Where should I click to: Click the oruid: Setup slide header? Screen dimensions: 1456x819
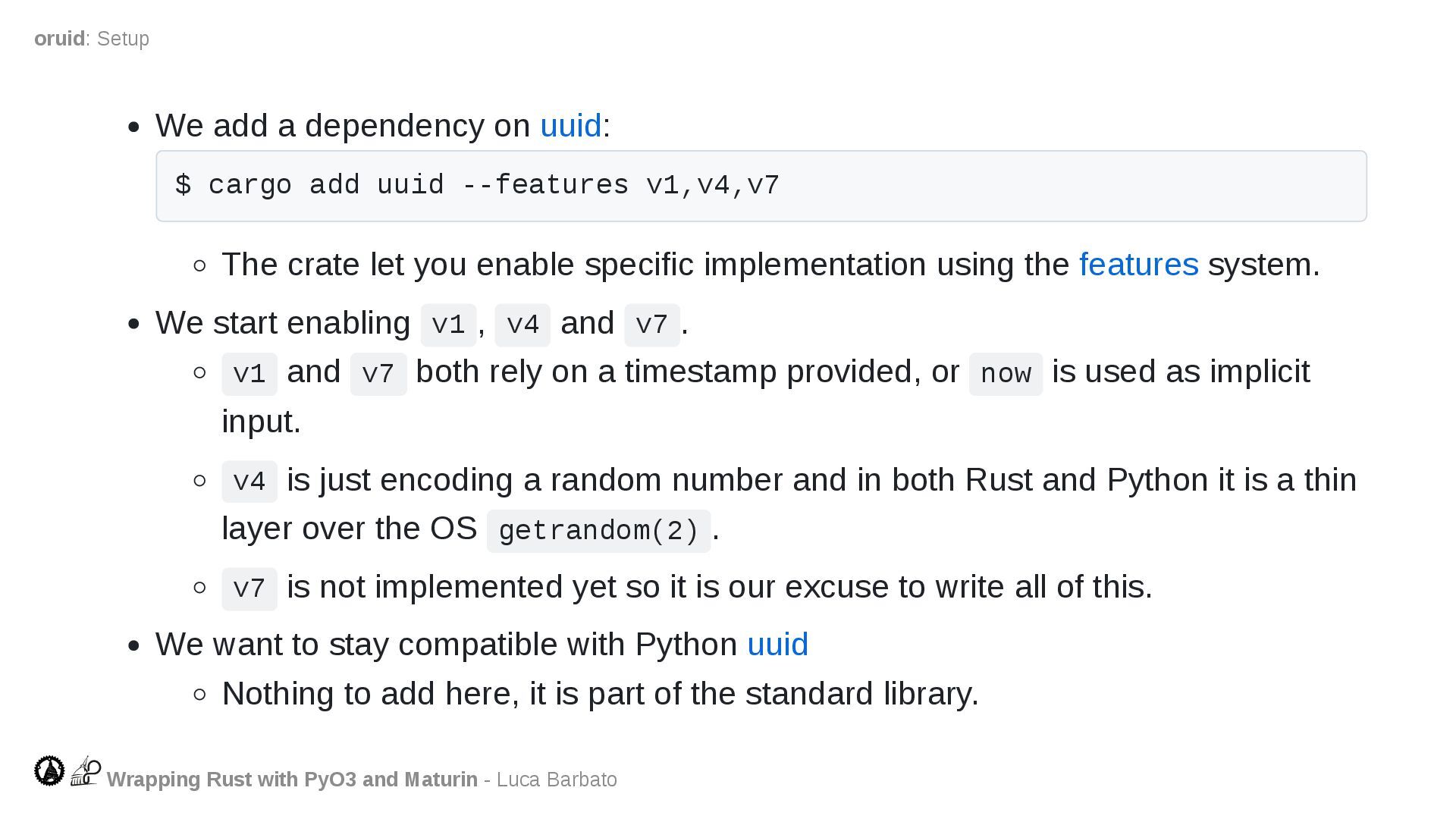(92, 39)
